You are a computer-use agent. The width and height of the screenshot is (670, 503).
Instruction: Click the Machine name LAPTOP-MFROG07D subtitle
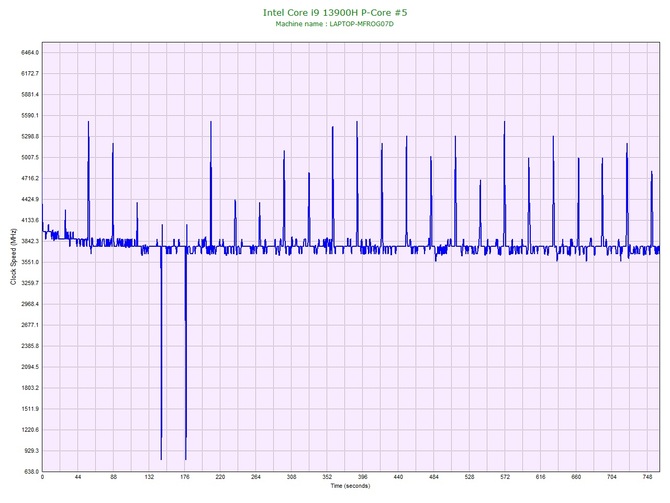pyautogui.click(x=335, y=24)
